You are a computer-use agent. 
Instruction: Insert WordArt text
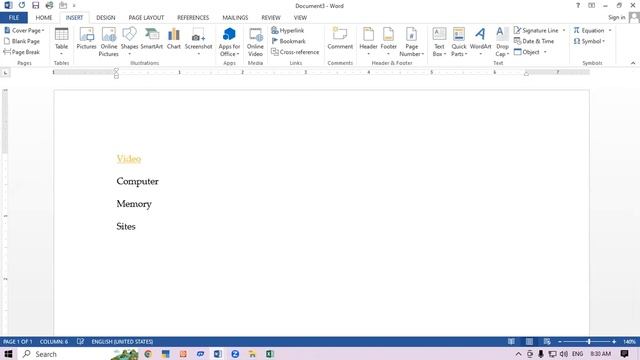(480, 42)
